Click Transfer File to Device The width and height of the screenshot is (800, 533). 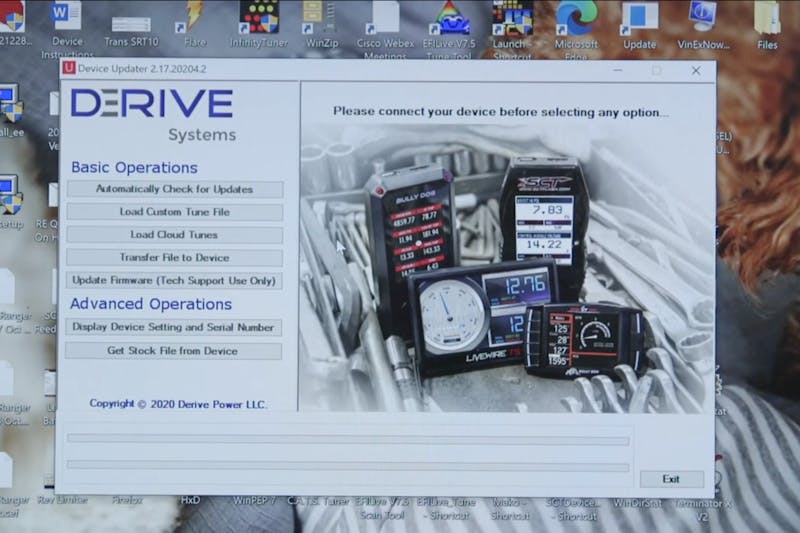pos(174,258)
